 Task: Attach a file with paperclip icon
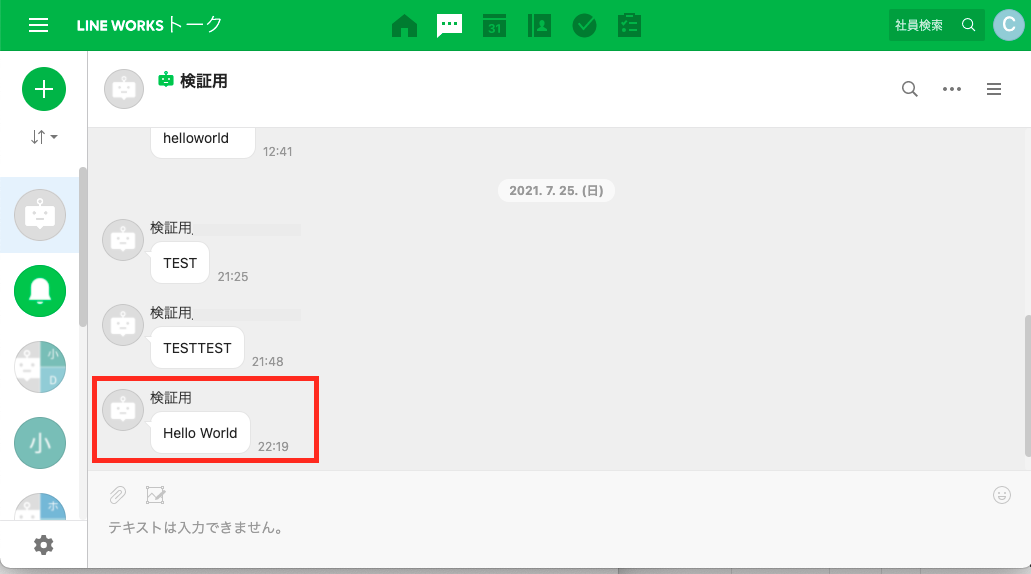118,494
